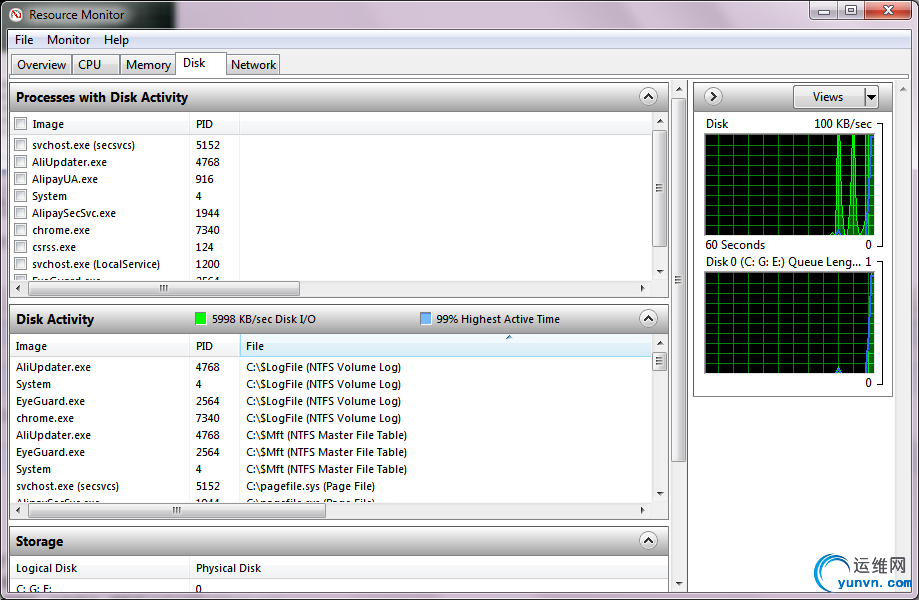The width and height of the screenshot is (919, 600).
Task: Switch to the Network tab
Action: 253,64
